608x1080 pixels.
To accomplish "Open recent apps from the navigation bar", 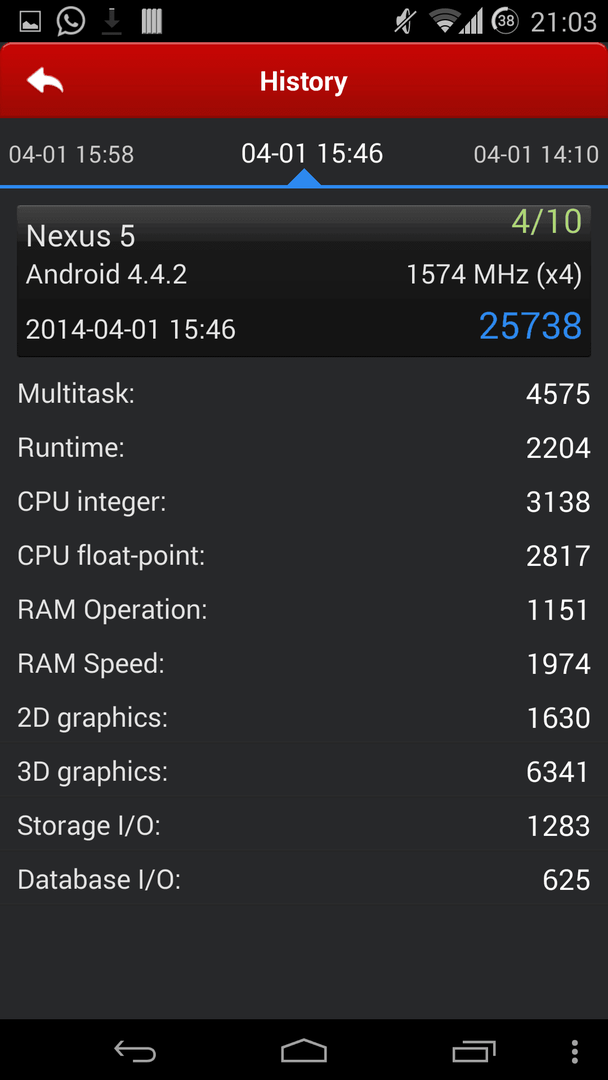I will [474, 1051].
